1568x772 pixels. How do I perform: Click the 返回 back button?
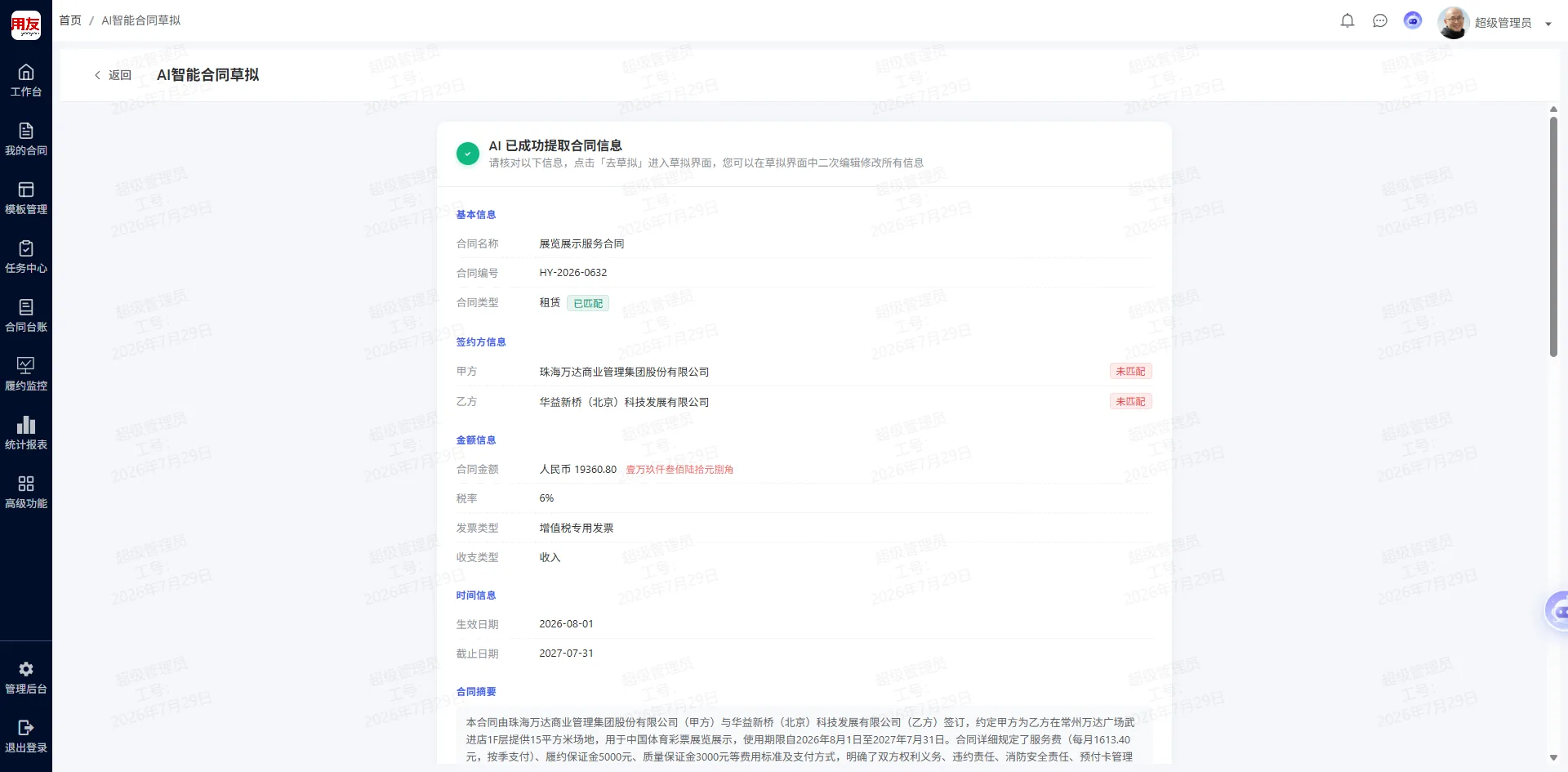click(112, 75)
